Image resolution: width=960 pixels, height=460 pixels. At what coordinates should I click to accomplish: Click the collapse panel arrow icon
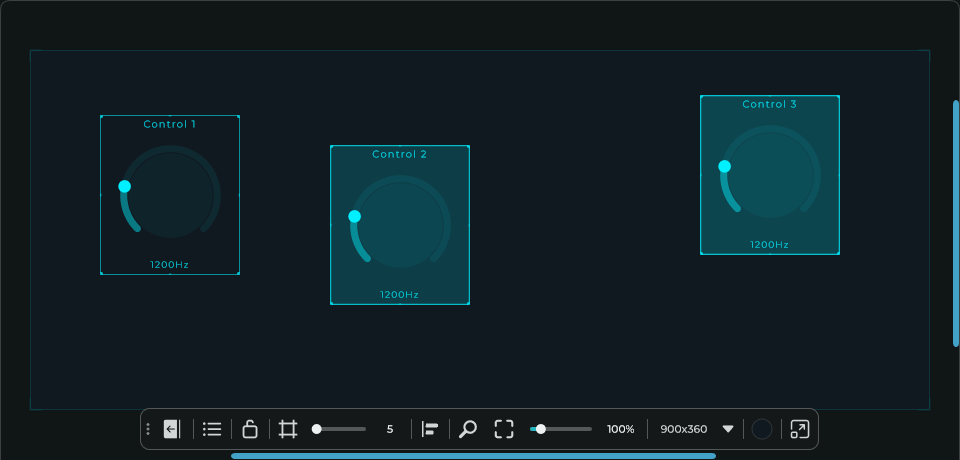[172, 429]
